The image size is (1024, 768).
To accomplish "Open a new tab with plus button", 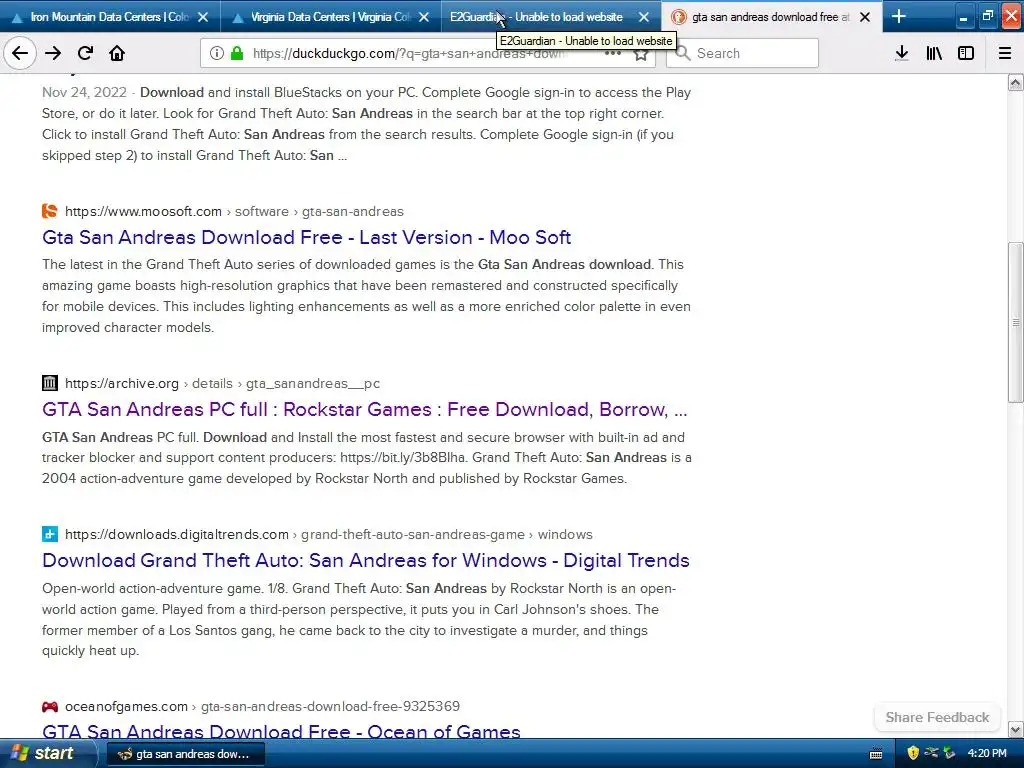I will 899,16.
